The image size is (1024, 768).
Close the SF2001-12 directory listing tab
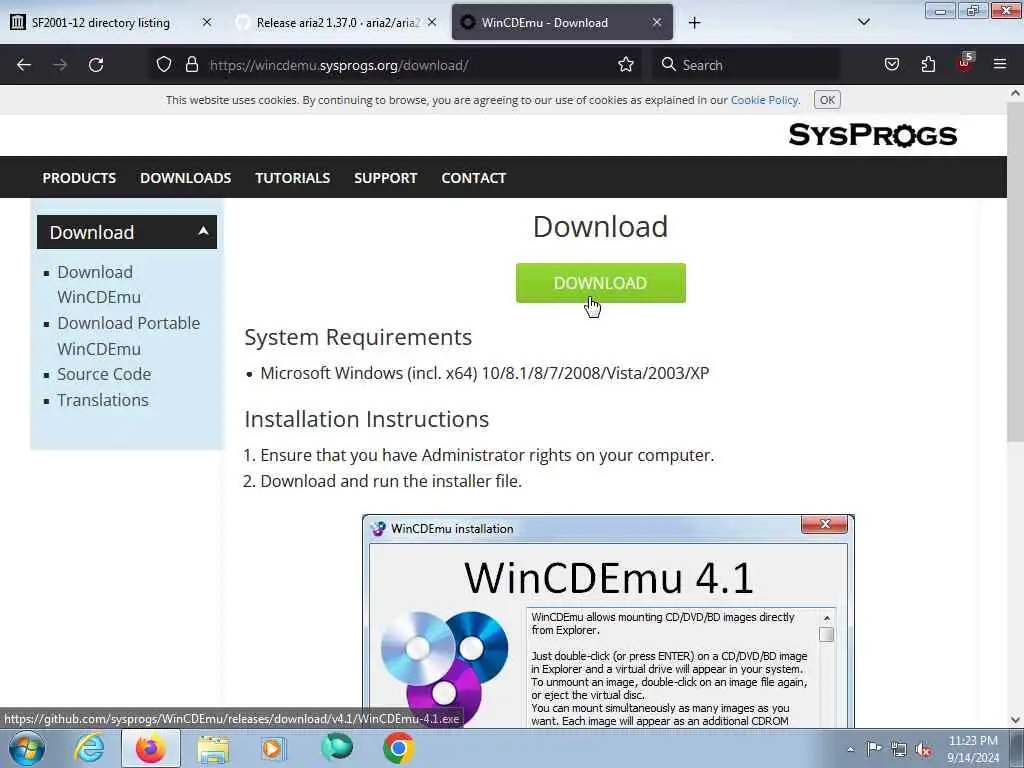pos(207,22)
